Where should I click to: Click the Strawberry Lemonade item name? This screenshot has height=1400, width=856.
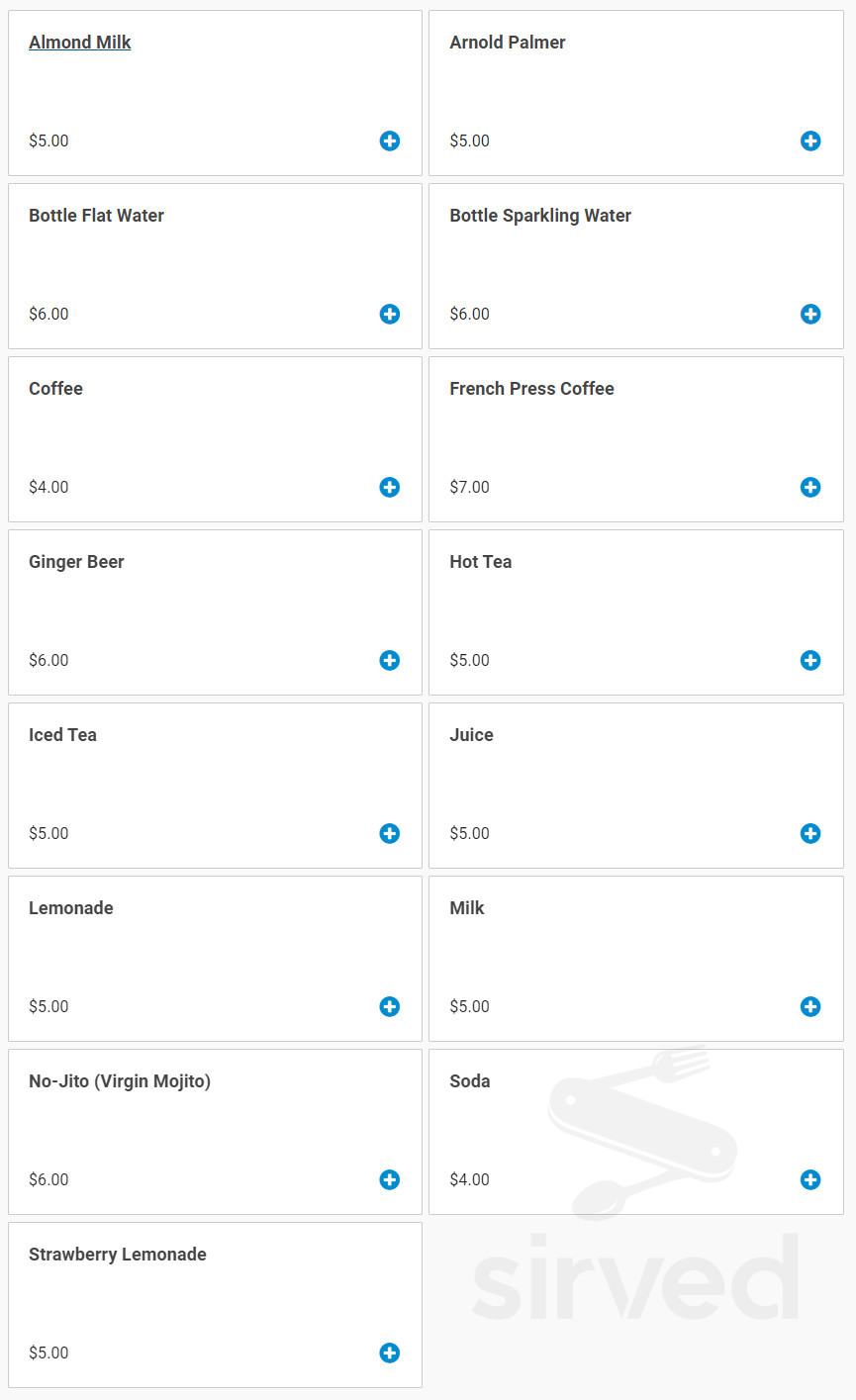[x=118, y=1255]
